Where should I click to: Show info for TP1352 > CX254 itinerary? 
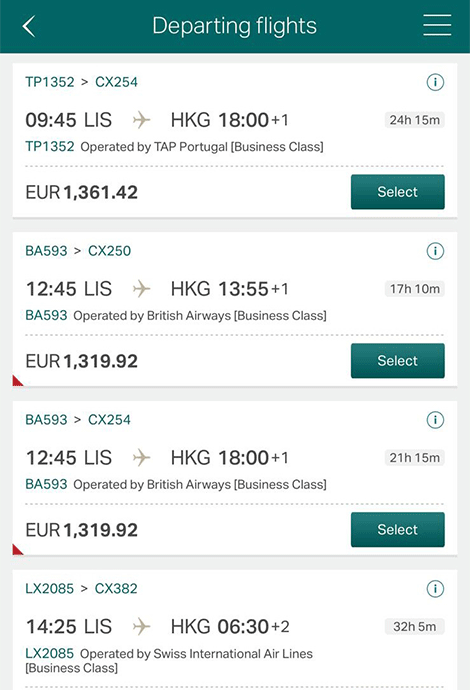coord(435,82)
